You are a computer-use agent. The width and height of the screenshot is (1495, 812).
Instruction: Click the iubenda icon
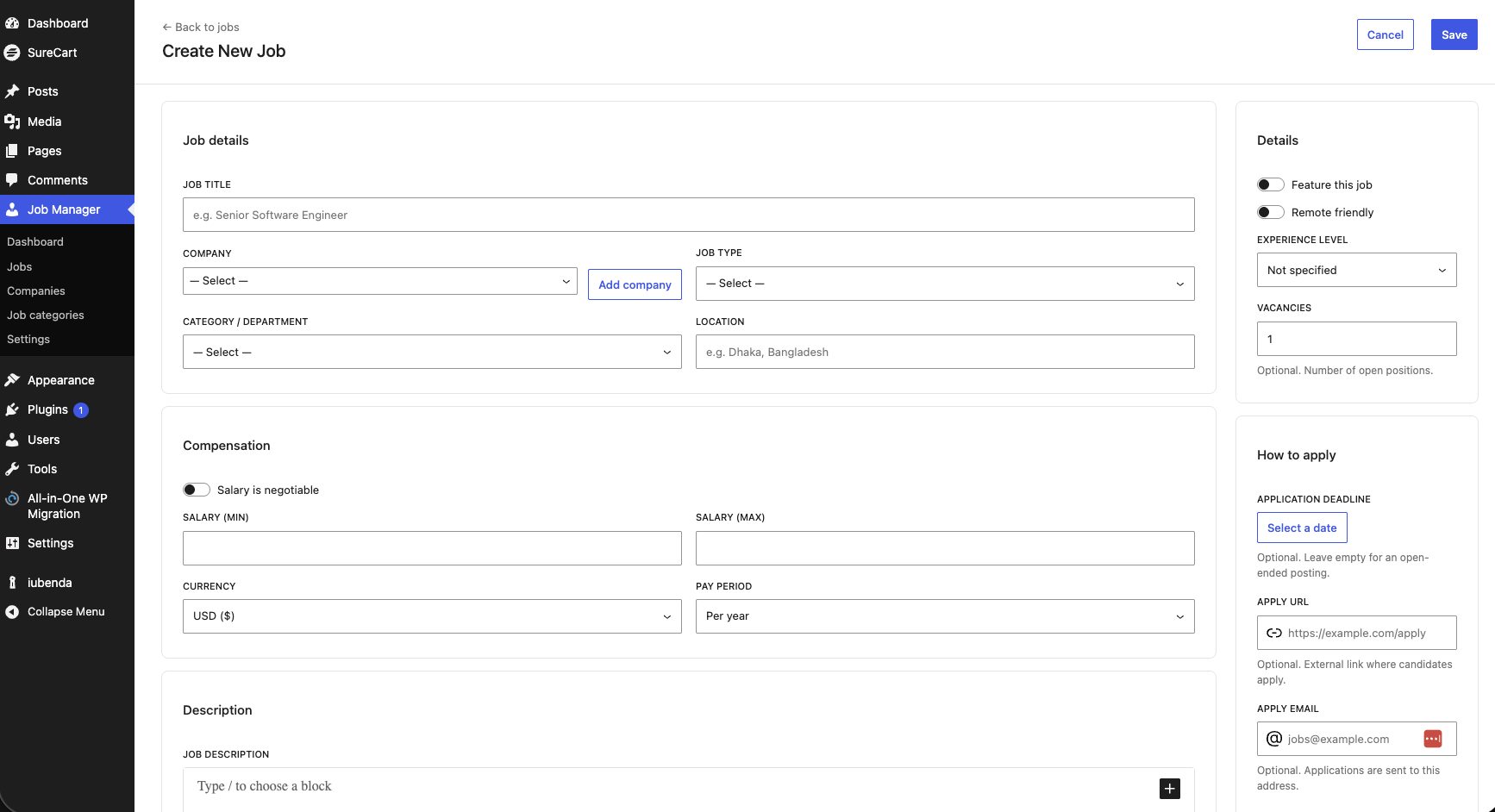coord(12,583)
